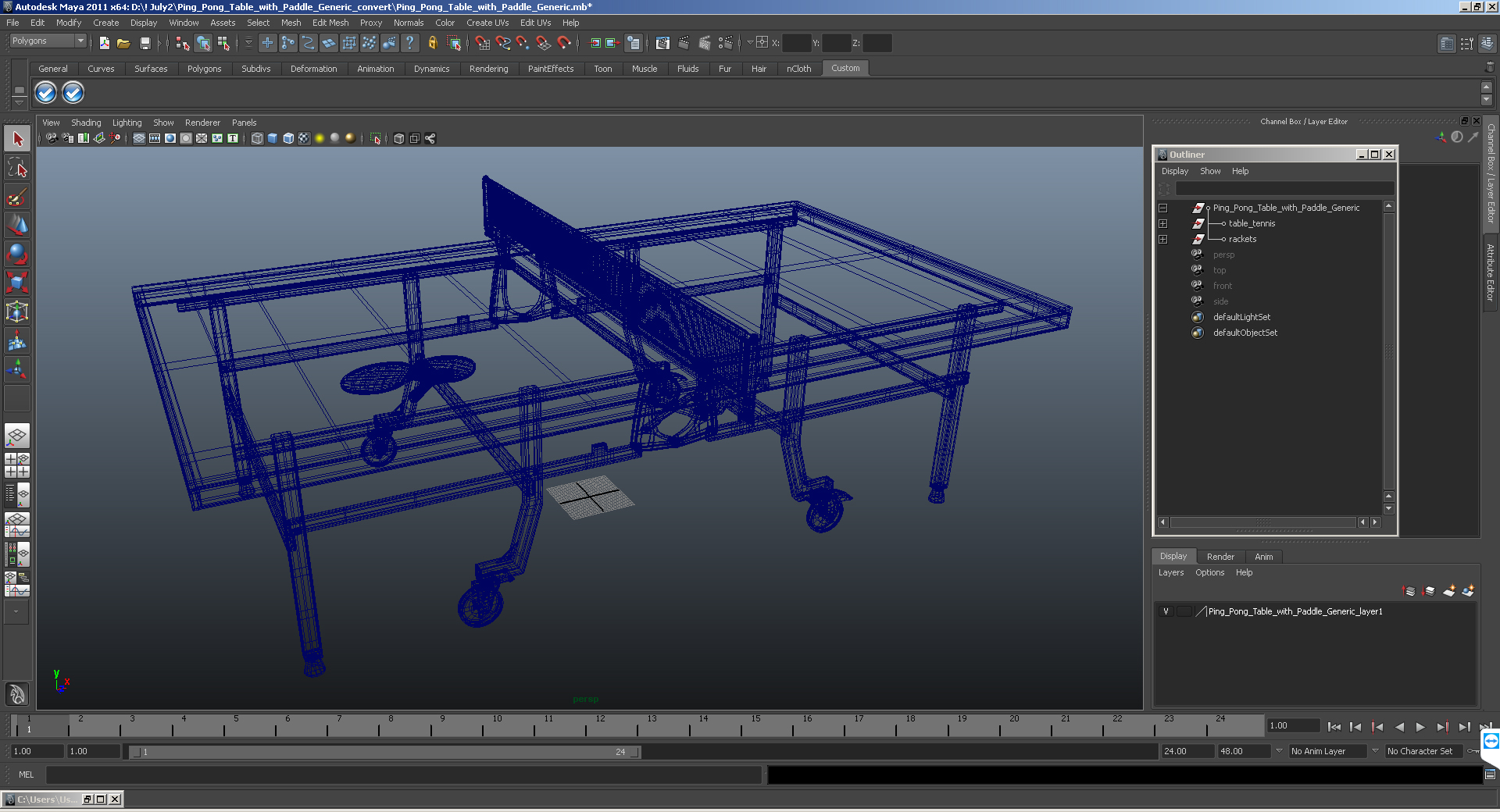This screenshot has height=812, width=1500.
Task: Toggle use all lights yellow sphere
Action: 320,138
